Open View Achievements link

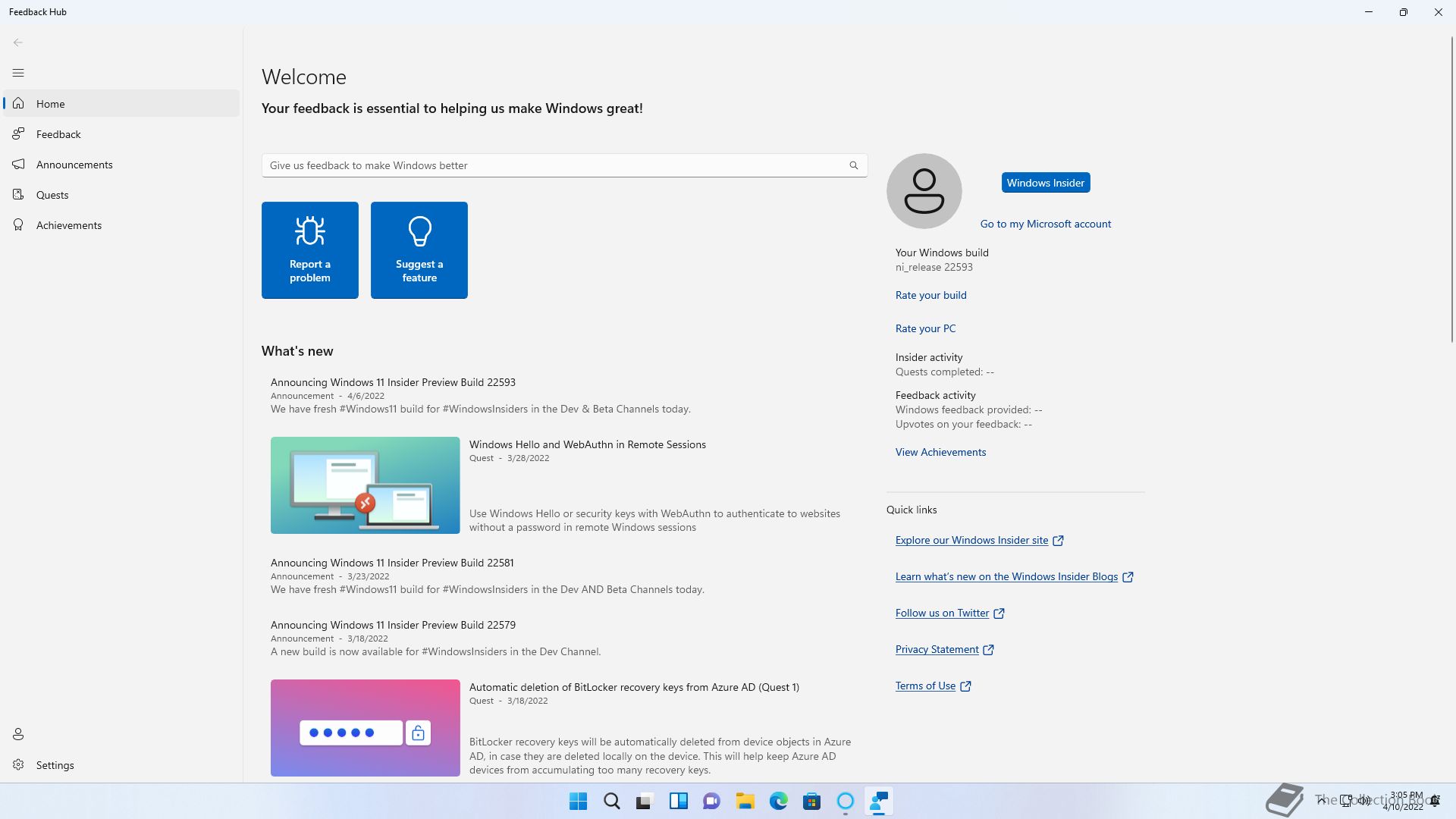coord(940,452)
